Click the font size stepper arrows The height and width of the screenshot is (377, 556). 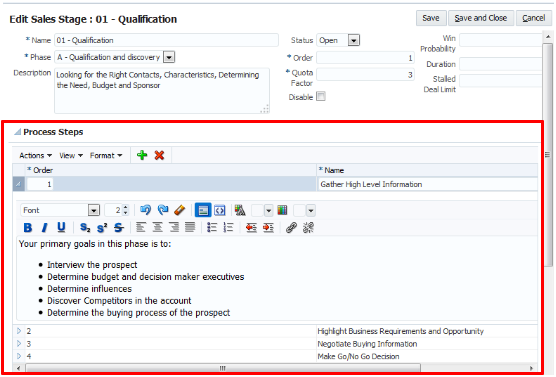[x=126, y=210]
